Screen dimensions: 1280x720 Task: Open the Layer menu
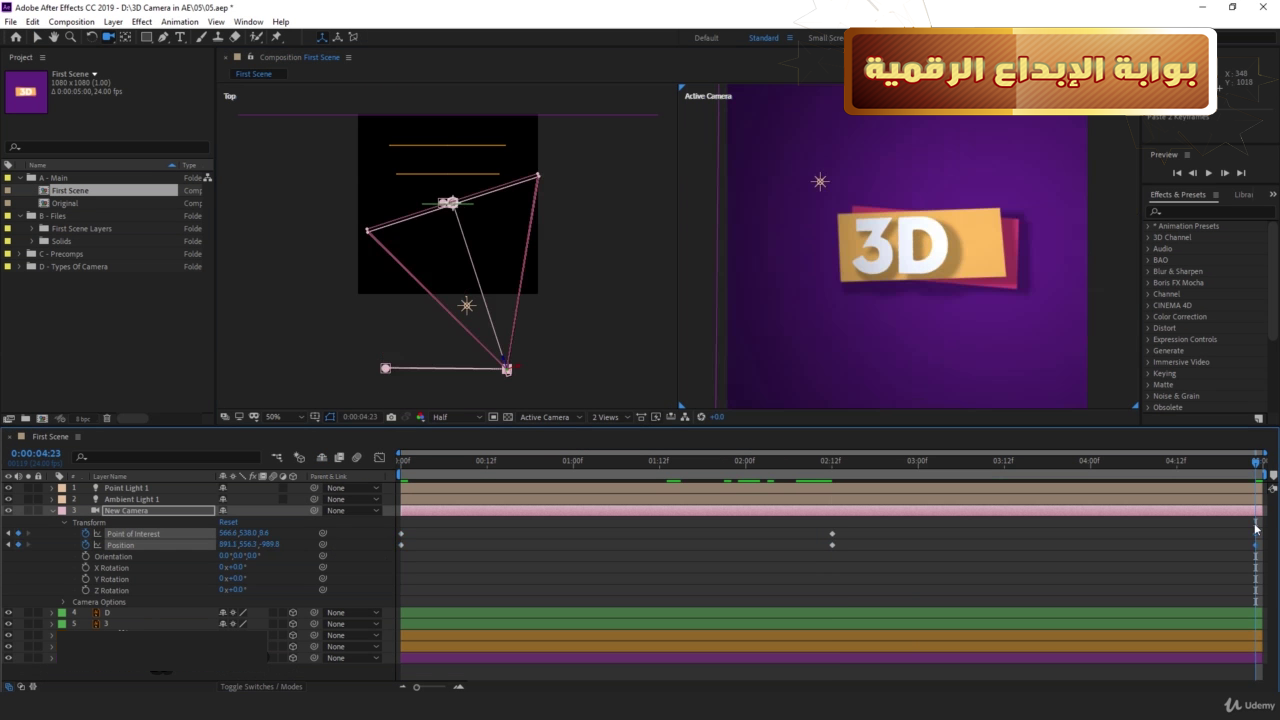(113, 21)
